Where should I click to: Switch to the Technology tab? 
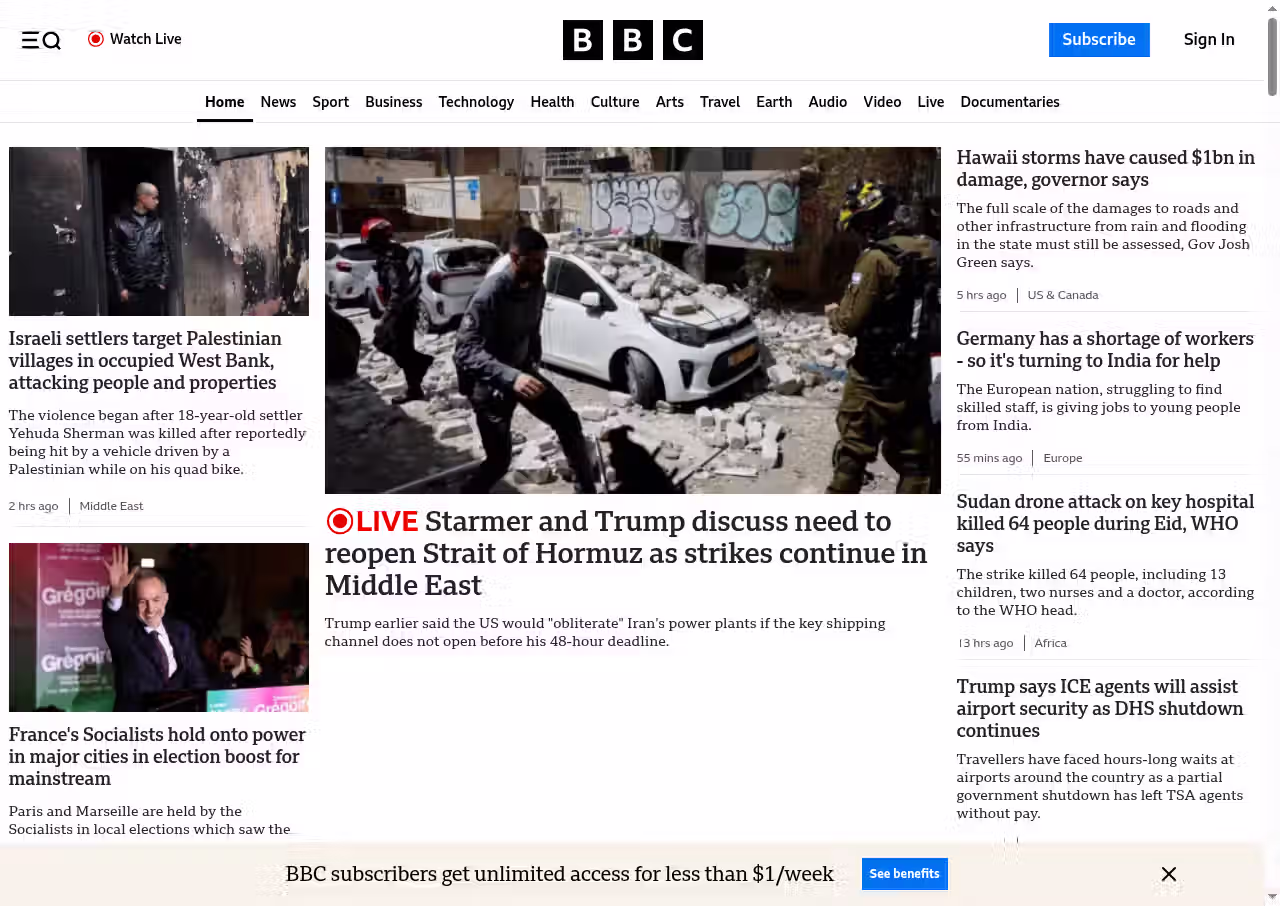(x=476, y=102)
